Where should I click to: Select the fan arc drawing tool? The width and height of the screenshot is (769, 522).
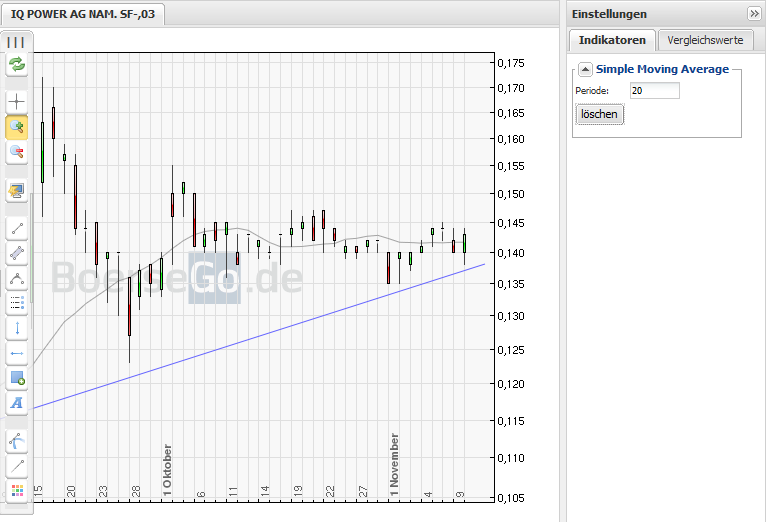(x=17, y=441)
